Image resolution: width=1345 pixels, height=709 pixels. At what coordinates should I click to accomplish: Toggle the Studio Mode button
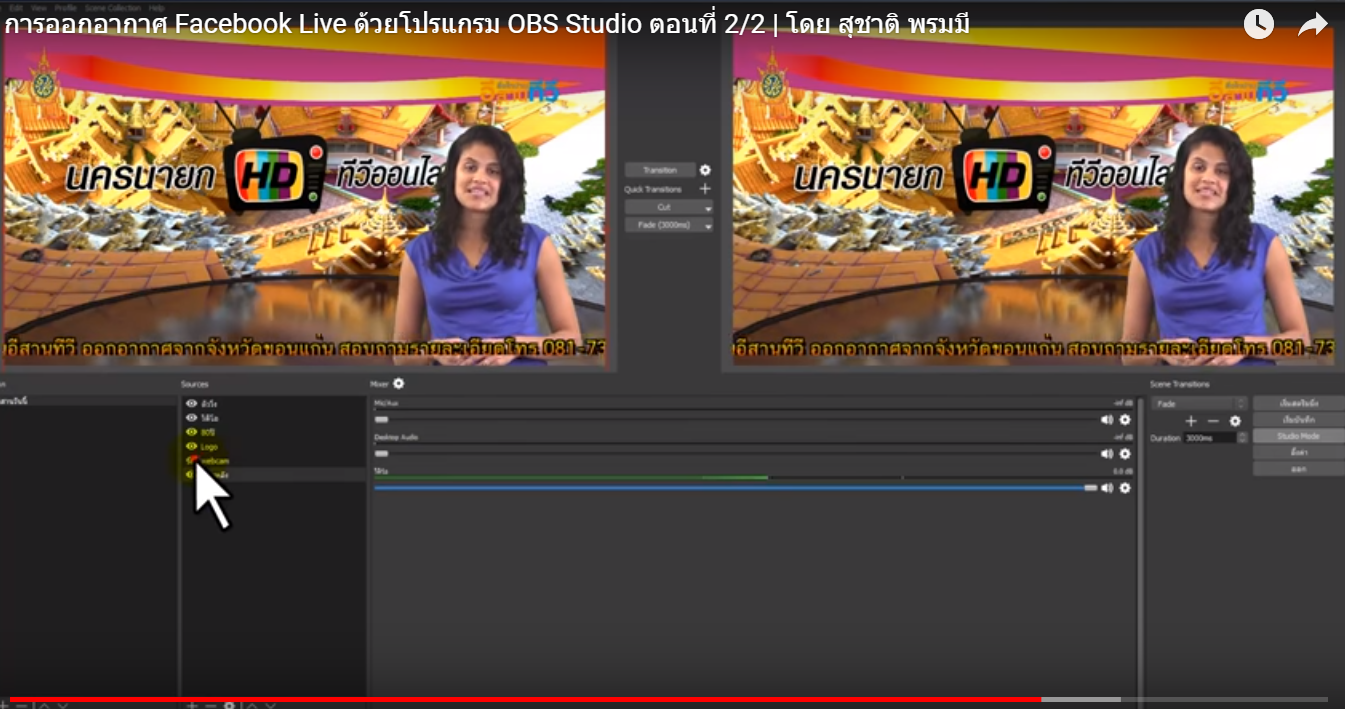[x=1299, y=436]
